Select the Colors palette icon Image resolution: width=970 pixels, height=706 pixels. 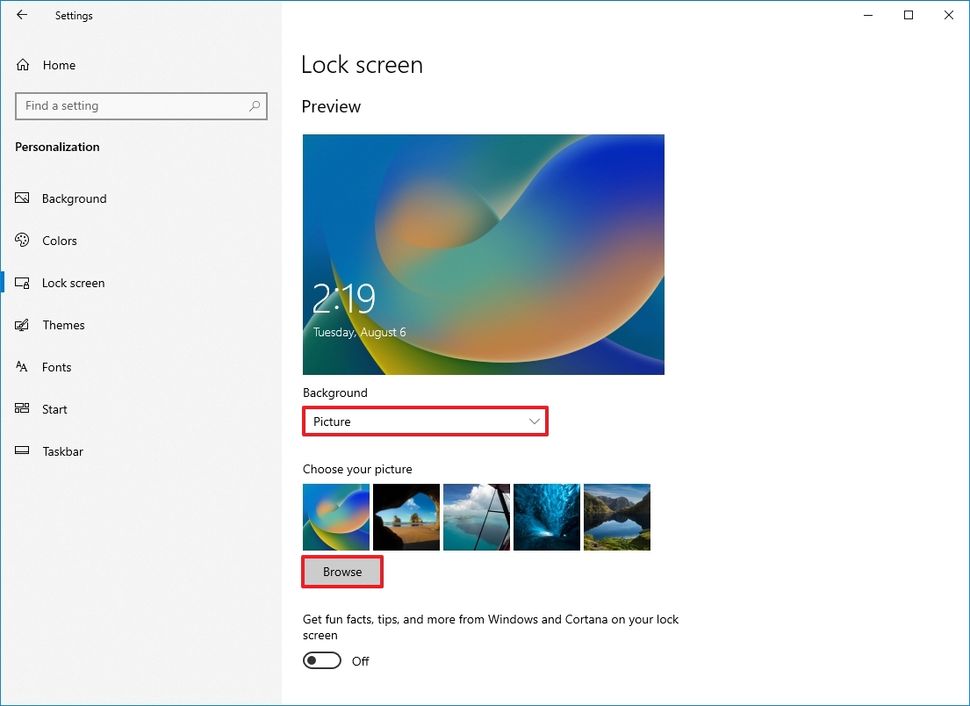click(x=22, y=240)
